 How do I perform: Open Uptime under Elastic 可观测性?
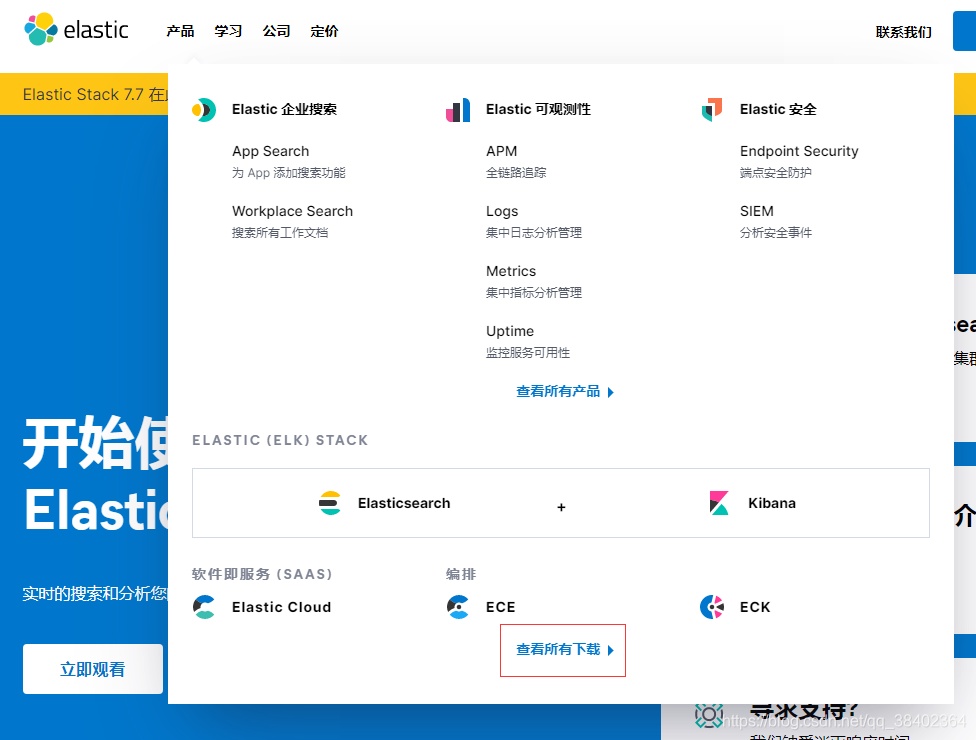tap(510, 331)
